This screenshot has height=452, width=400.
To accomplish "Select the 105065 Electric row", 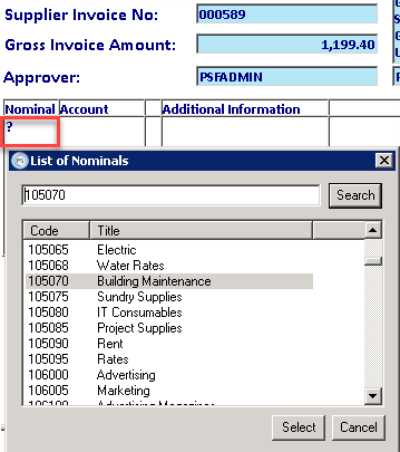I will pyautogui.click(x=169, y=250).
